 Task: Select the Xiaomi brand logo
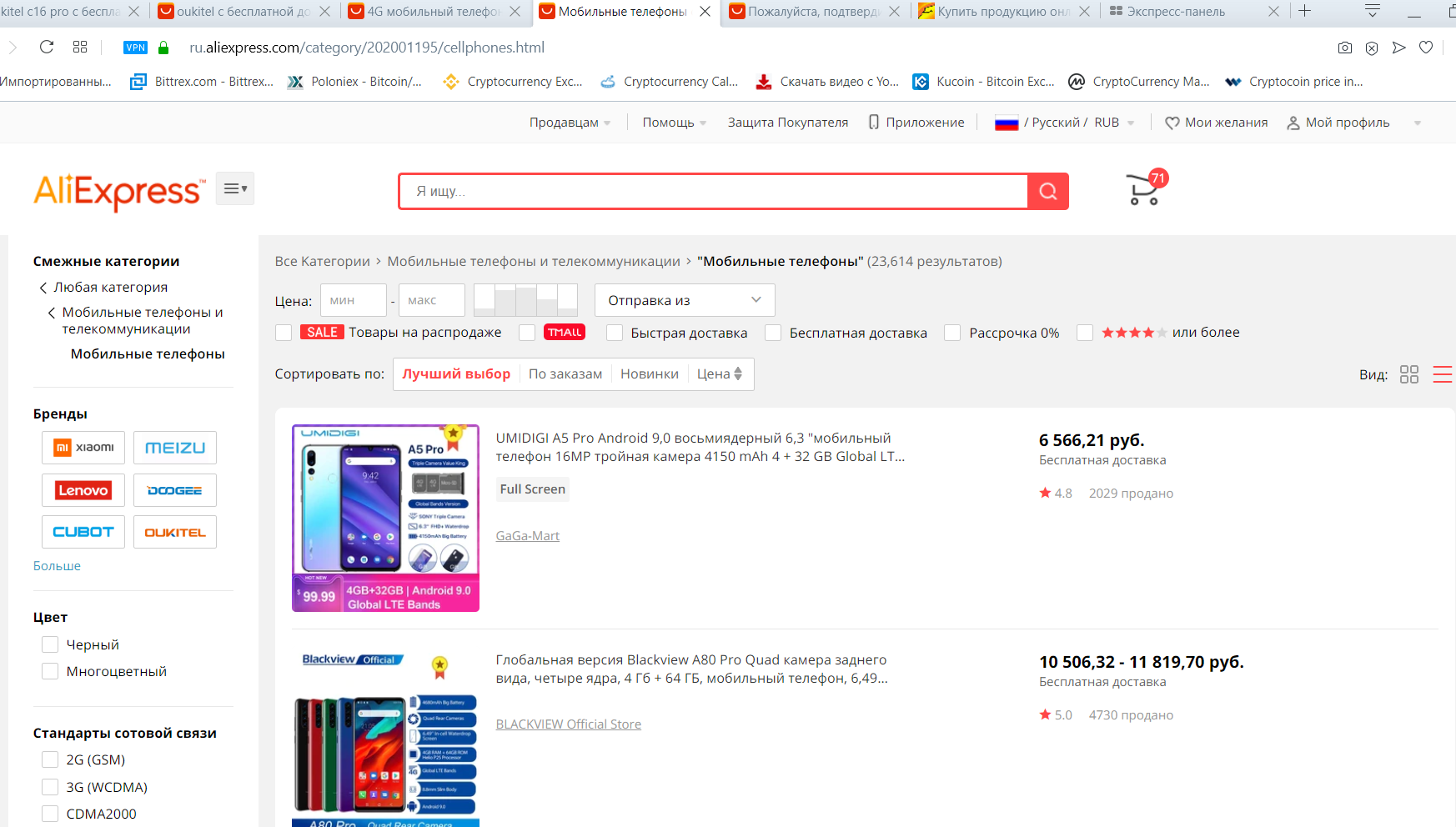[83, 448]
